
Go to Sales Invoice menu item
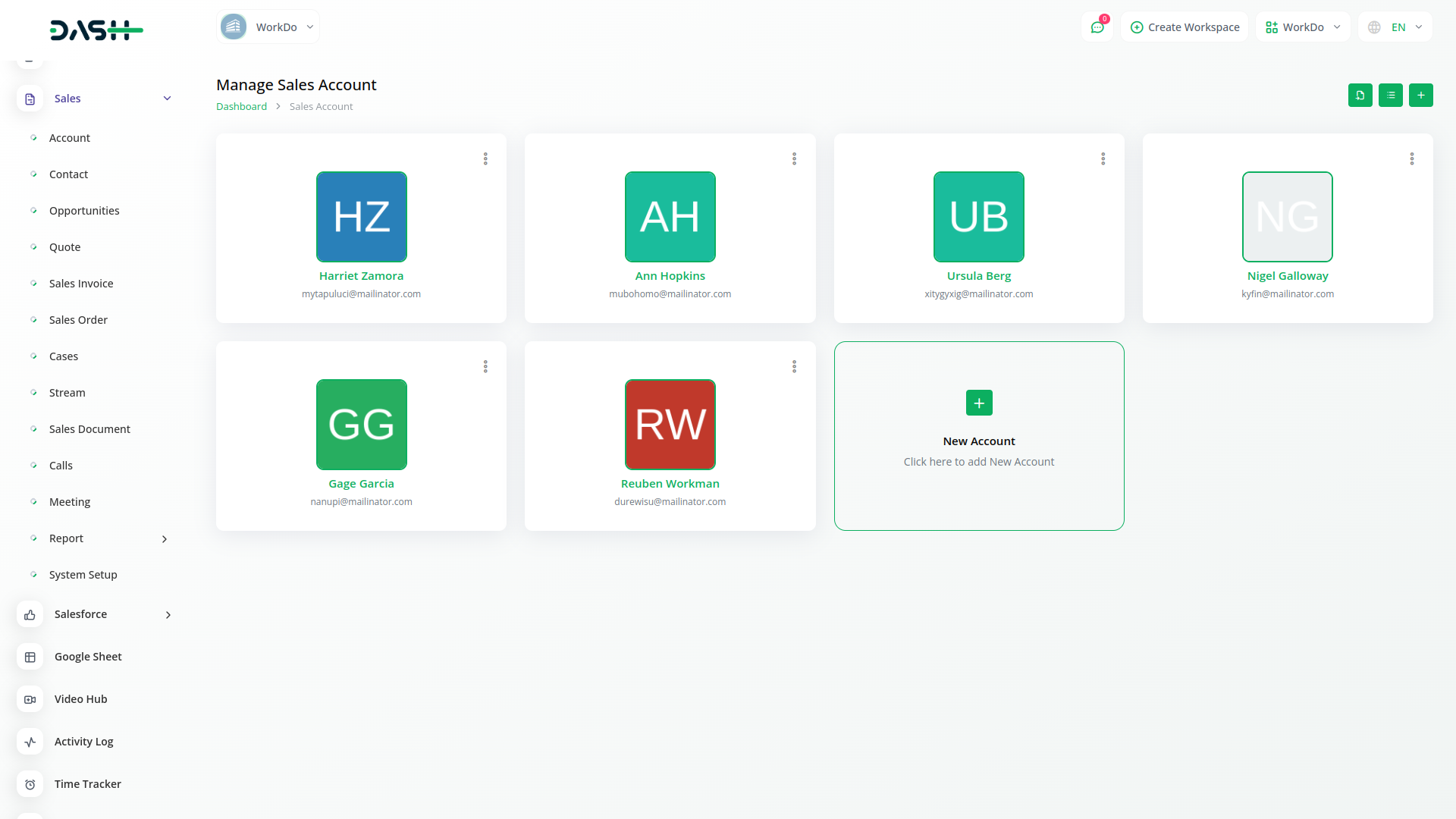[x=81, y=284]
